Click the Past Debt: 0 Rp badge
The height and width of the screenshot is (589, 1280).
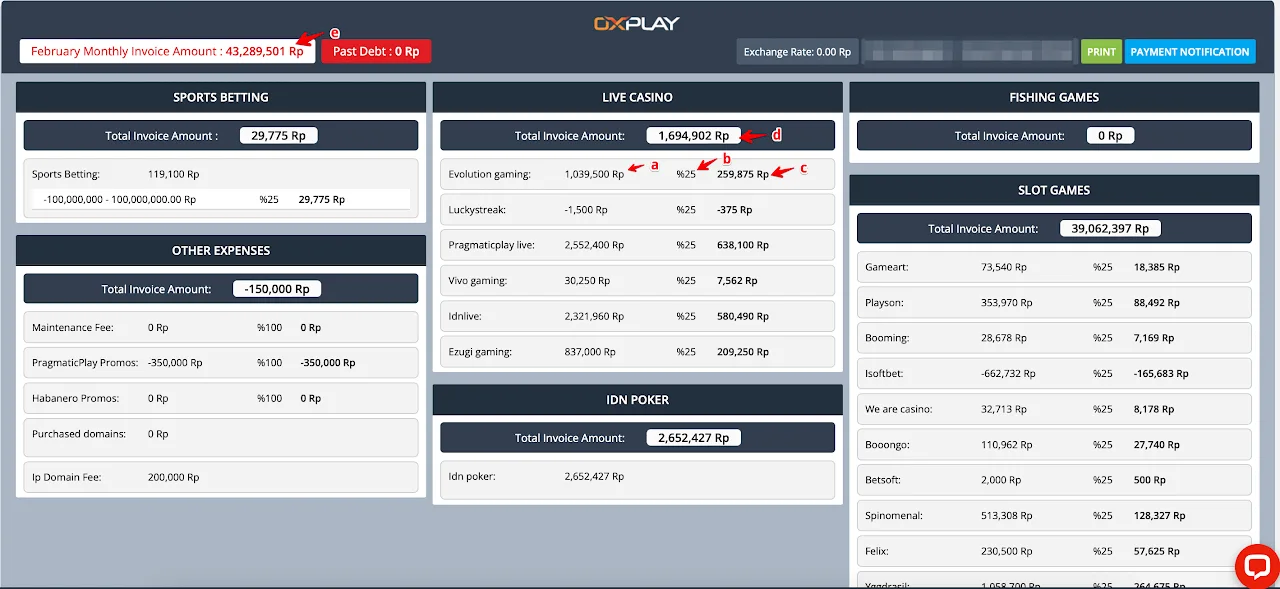376,51
